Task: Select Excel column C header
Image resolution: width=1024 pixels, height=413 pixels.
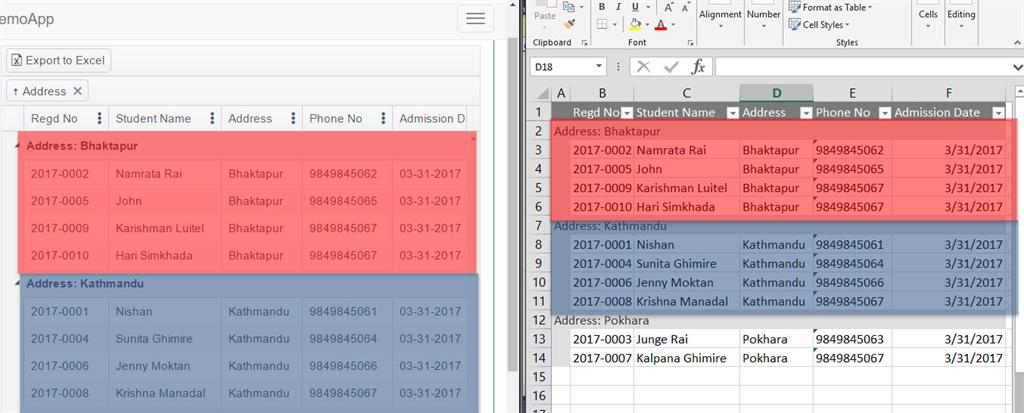Action: (686, 93)
